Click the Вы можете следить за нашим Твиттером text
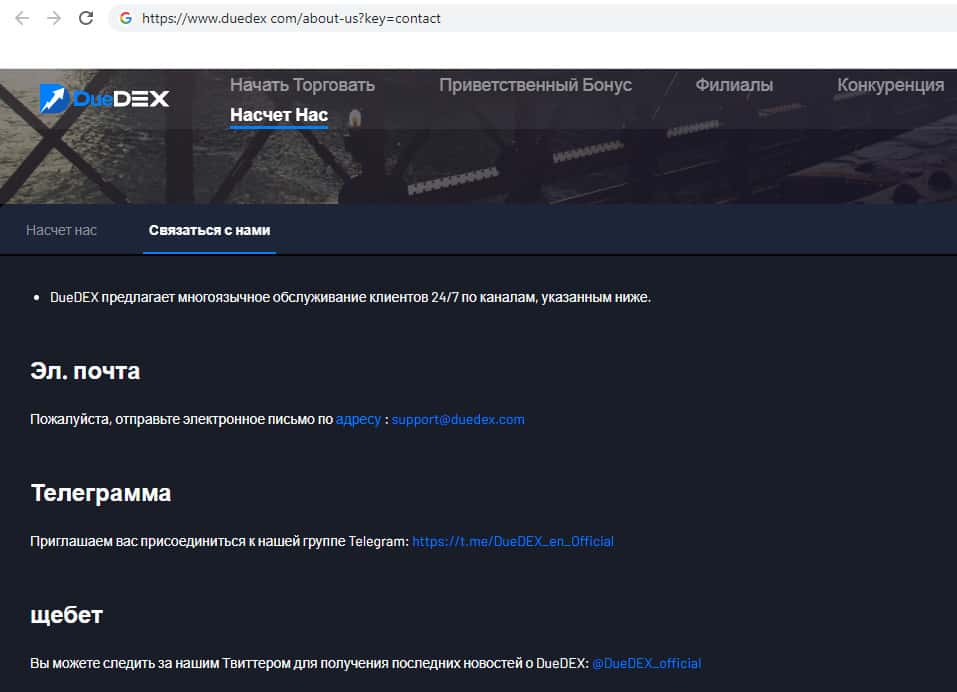 309,663
